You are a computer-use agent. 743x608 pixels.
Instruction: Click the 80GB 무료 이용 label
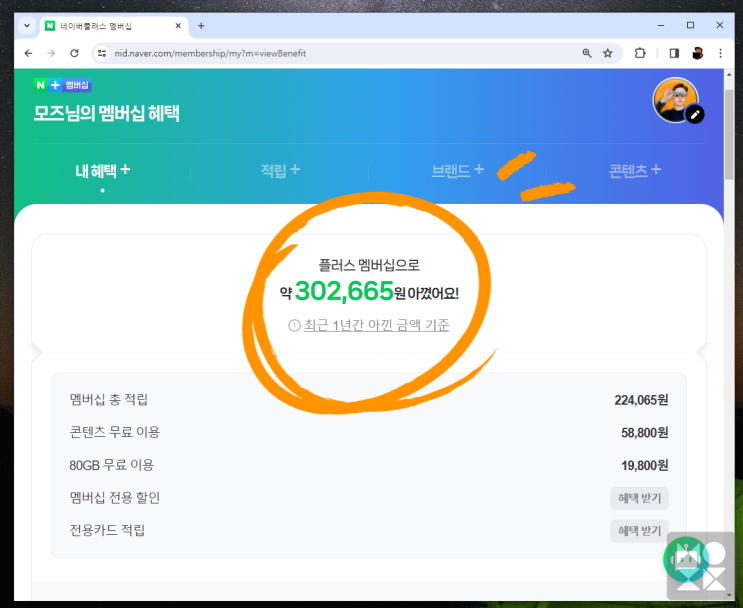[x=112, y=465]
